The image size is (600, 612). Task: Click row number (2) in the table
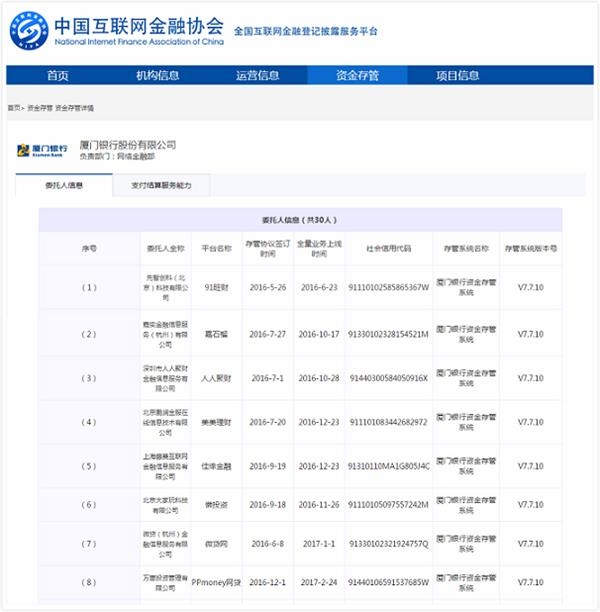89,334
